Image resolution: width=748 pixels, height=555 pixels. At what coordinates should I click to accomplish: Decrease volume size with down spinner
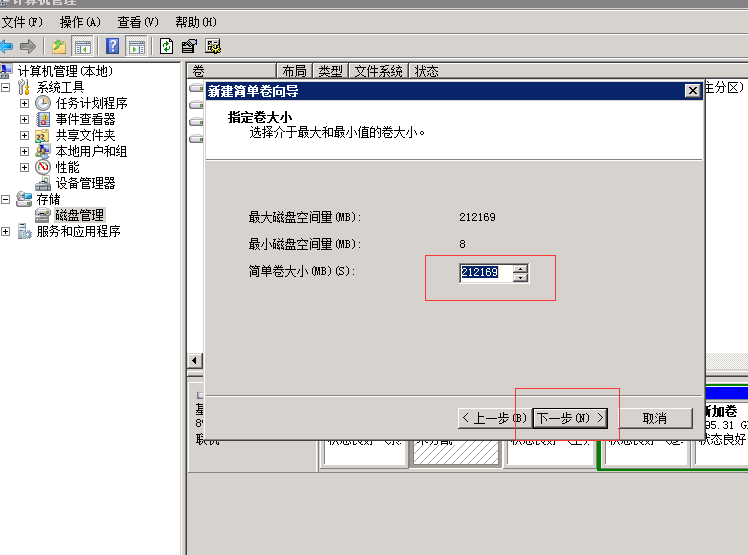click(520, 277)
